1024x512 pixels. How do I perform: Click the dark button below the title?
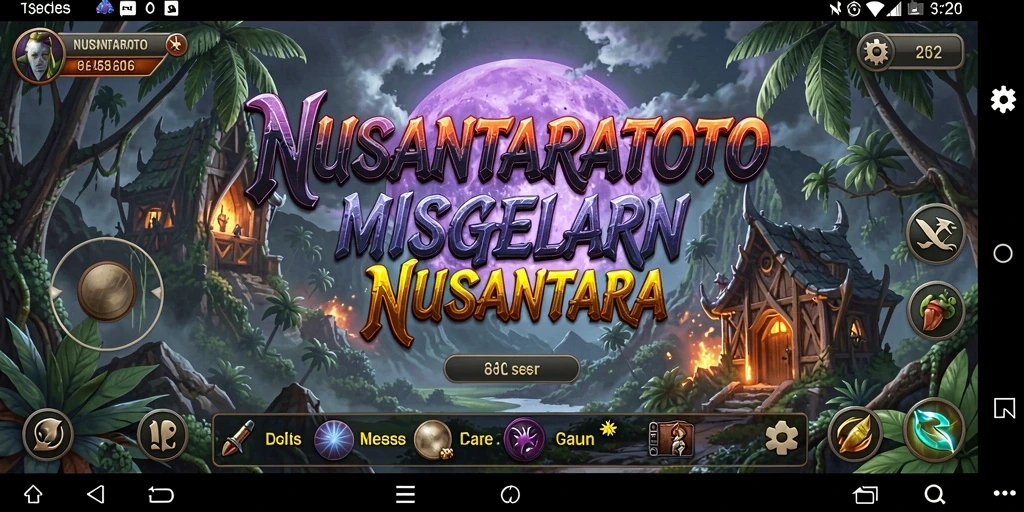pyautogui.click(x=511, y=369)
